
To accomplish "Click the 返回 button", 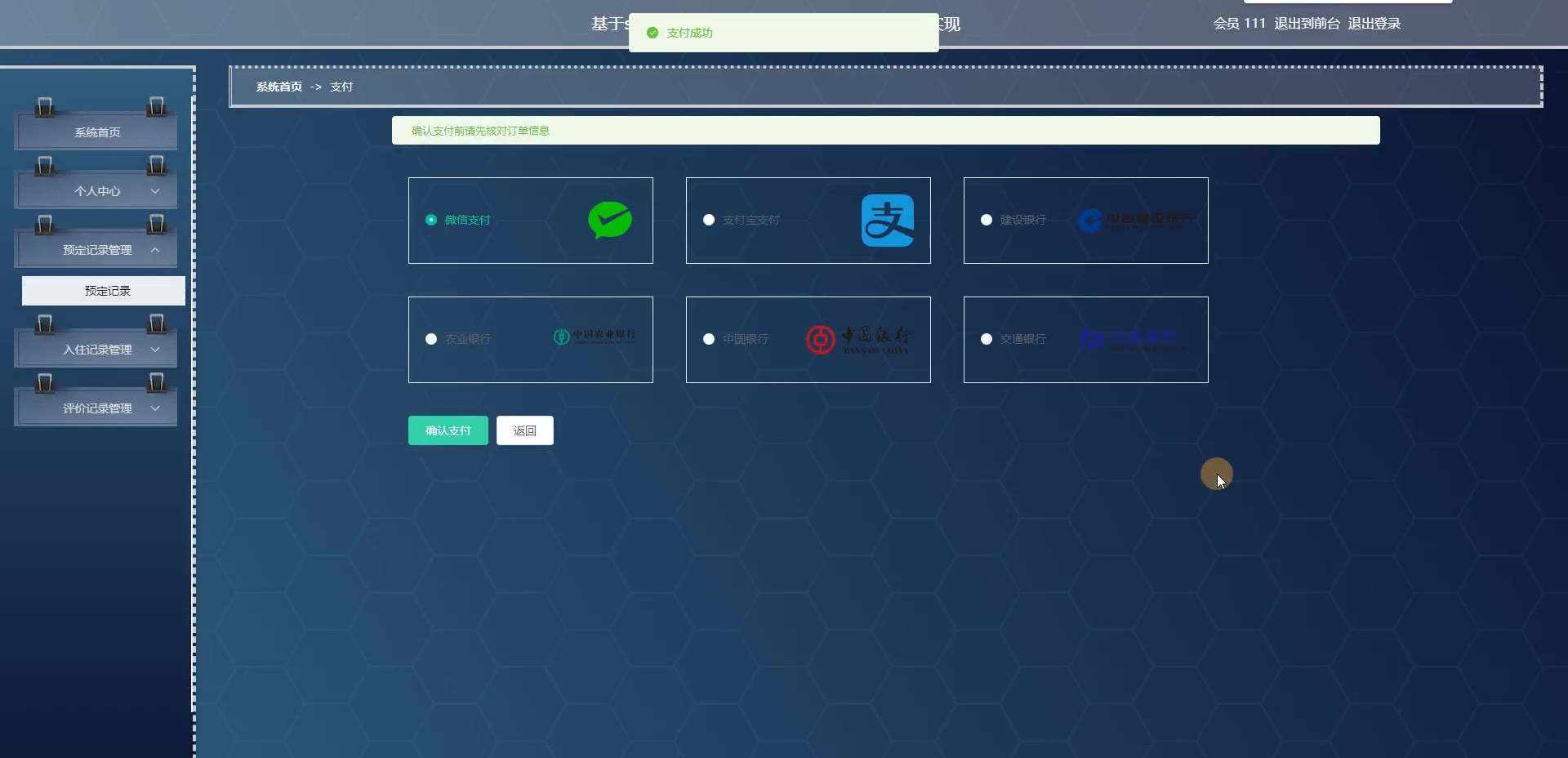I will (x=525, y=430).
